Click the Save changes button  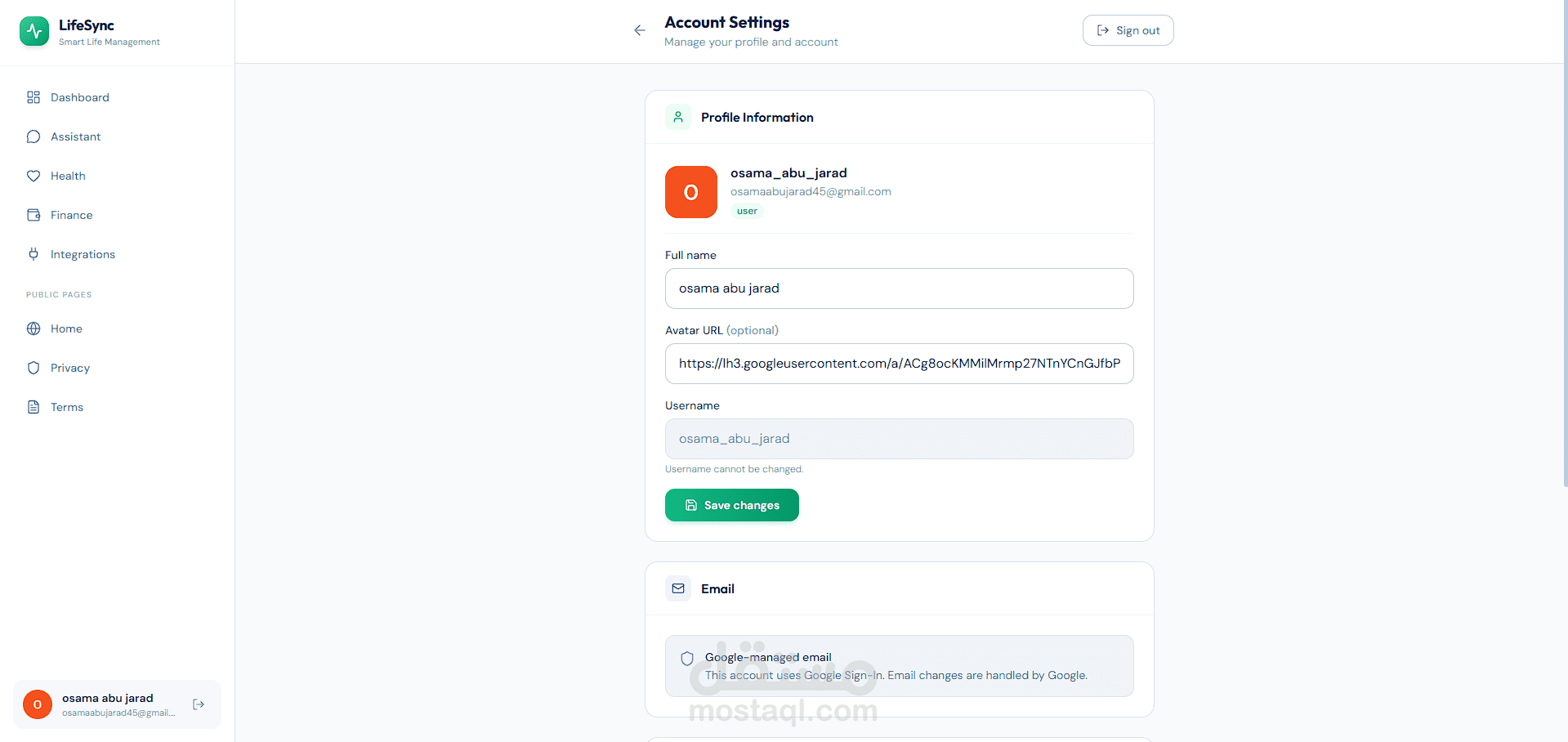point(731,505)
